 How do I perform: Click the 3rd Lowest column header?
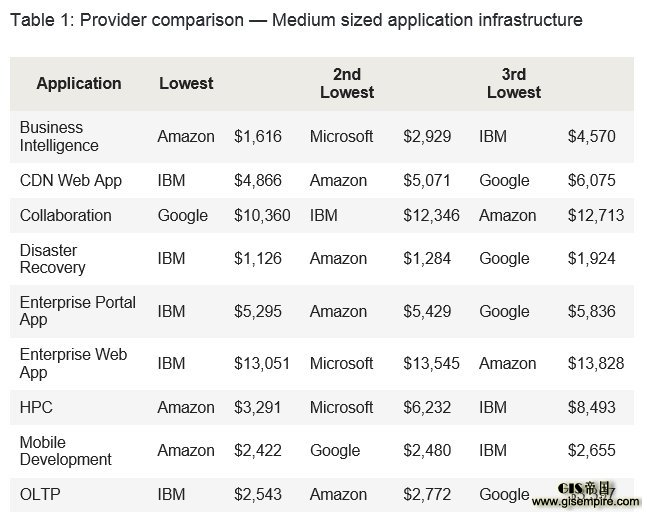514,83
